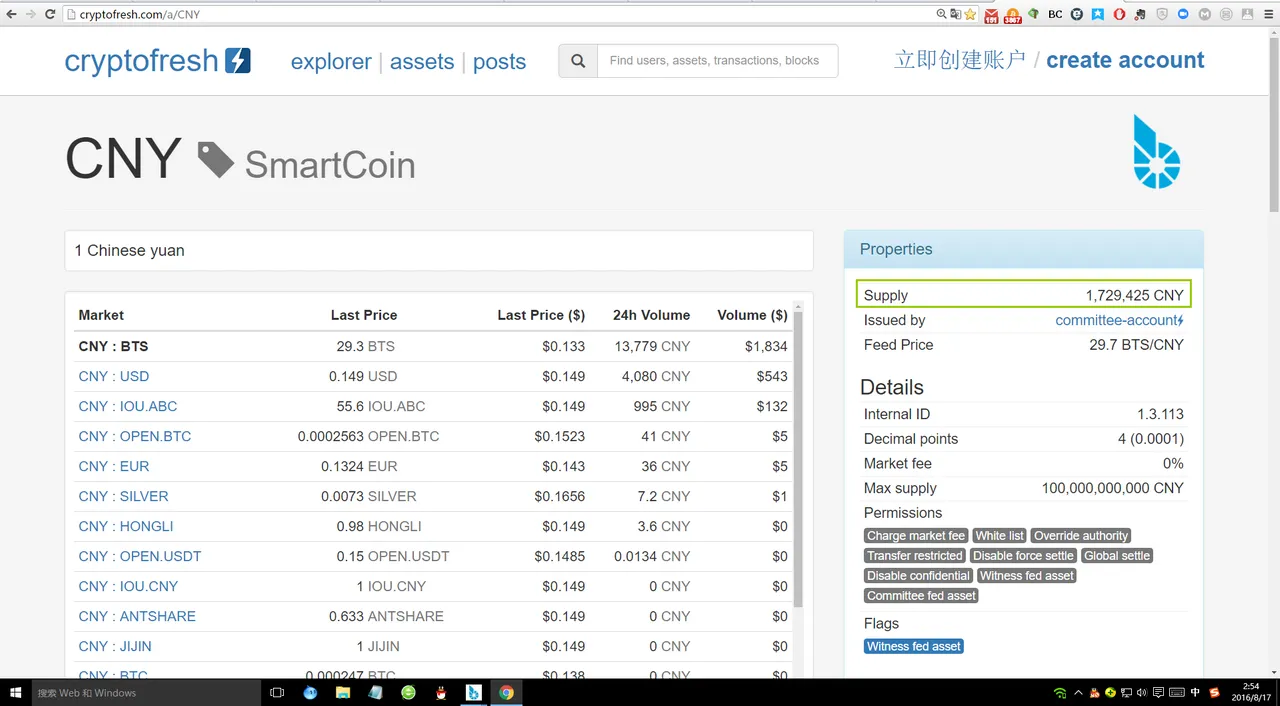This screenshot has height=706, width=1280.
Task: Click the Global settle permission badge
Action: 1117,556
